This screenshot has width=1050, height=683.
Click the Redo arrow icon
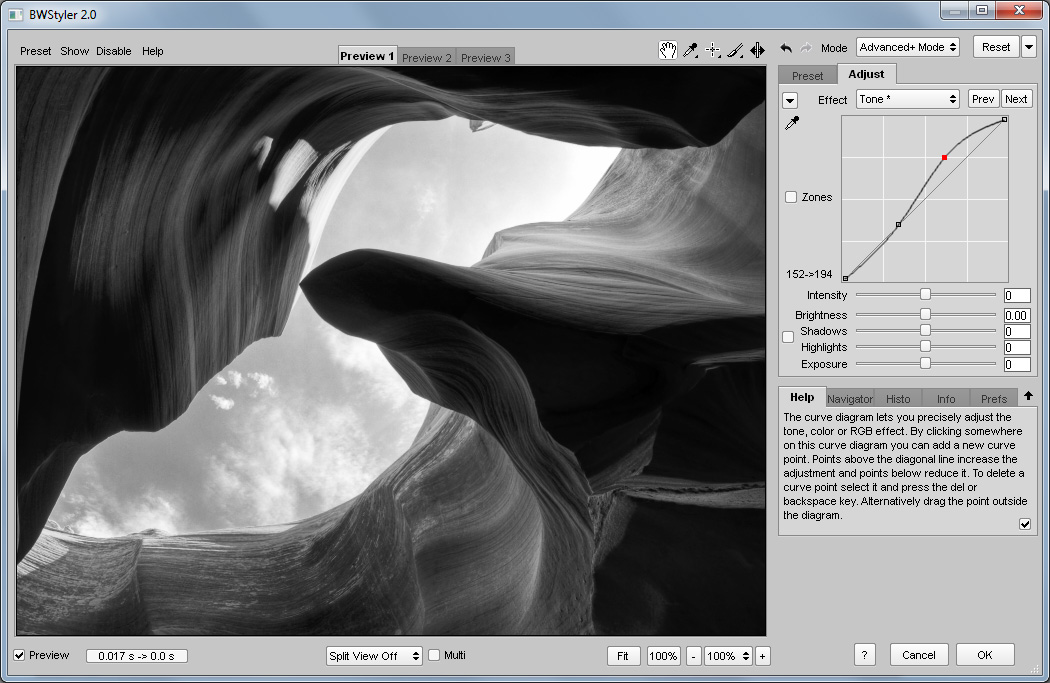coord(806,48)
